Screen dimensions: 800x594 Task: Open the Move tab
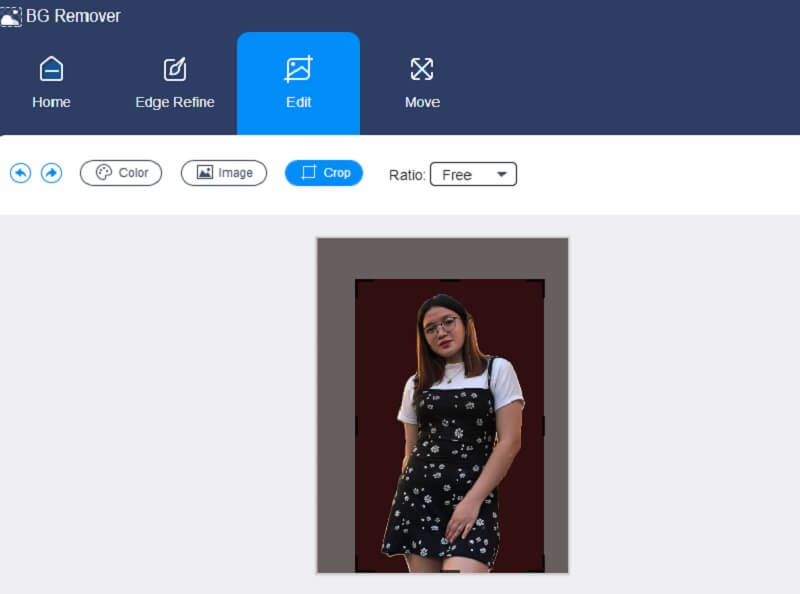(x=422, y=84)
